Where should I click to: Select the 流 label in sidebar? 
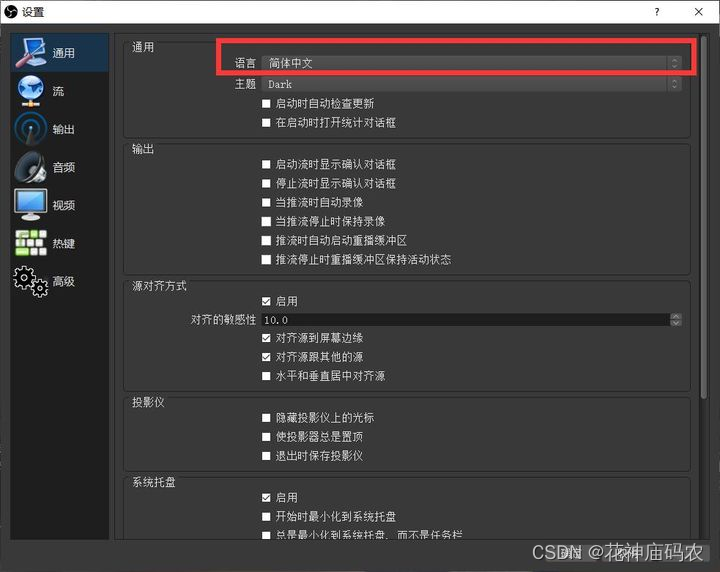pyautogui.click(x=58, y=91)
